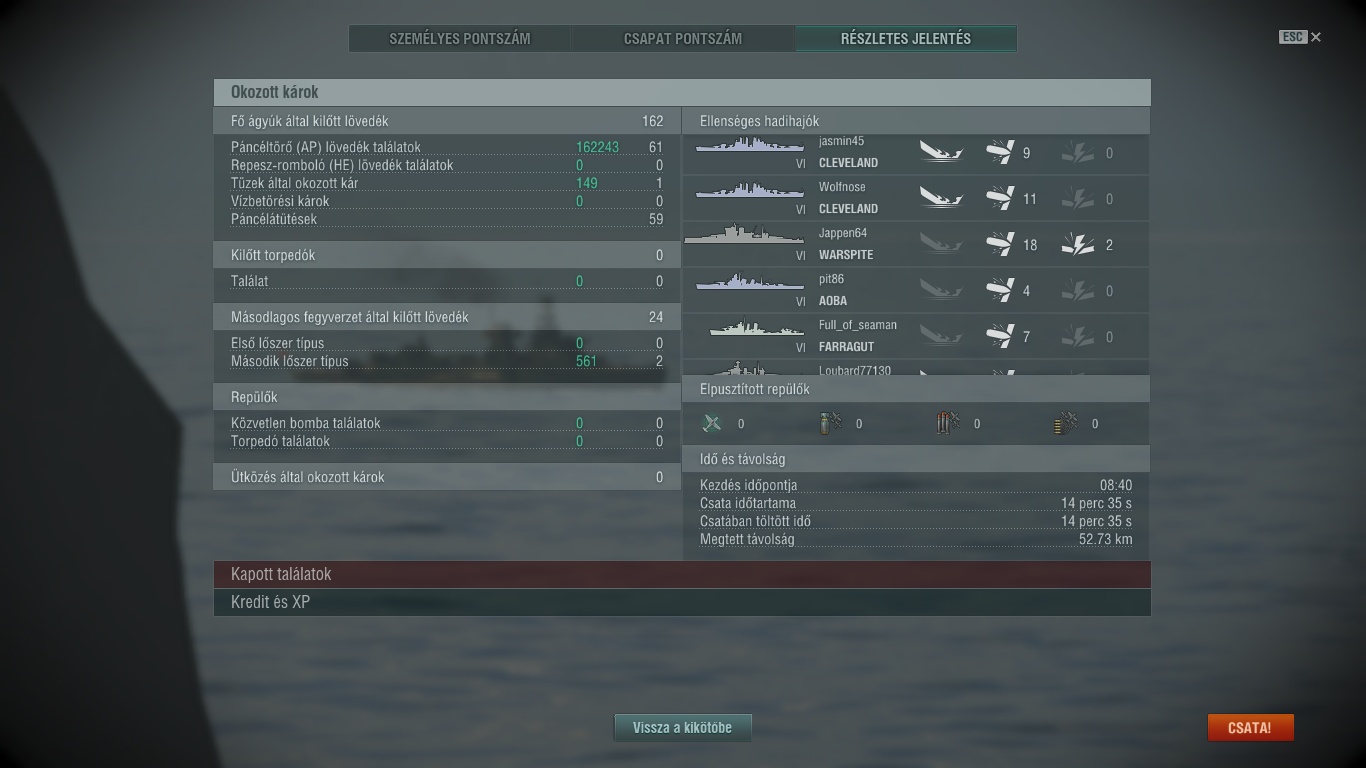Click the destroyed torpedo bomber icon
The image size is (1366, 768).
[x=948, y=423]
